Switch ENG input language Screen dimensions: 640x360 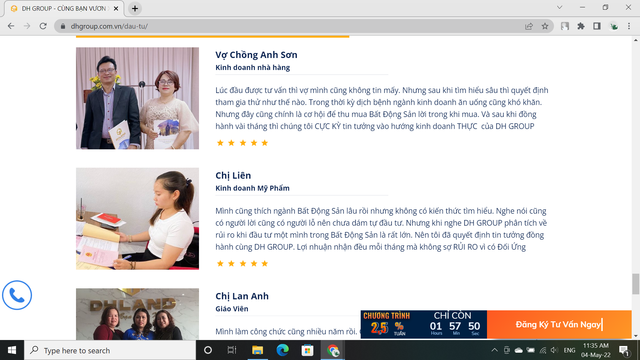[x=569, y=350]
